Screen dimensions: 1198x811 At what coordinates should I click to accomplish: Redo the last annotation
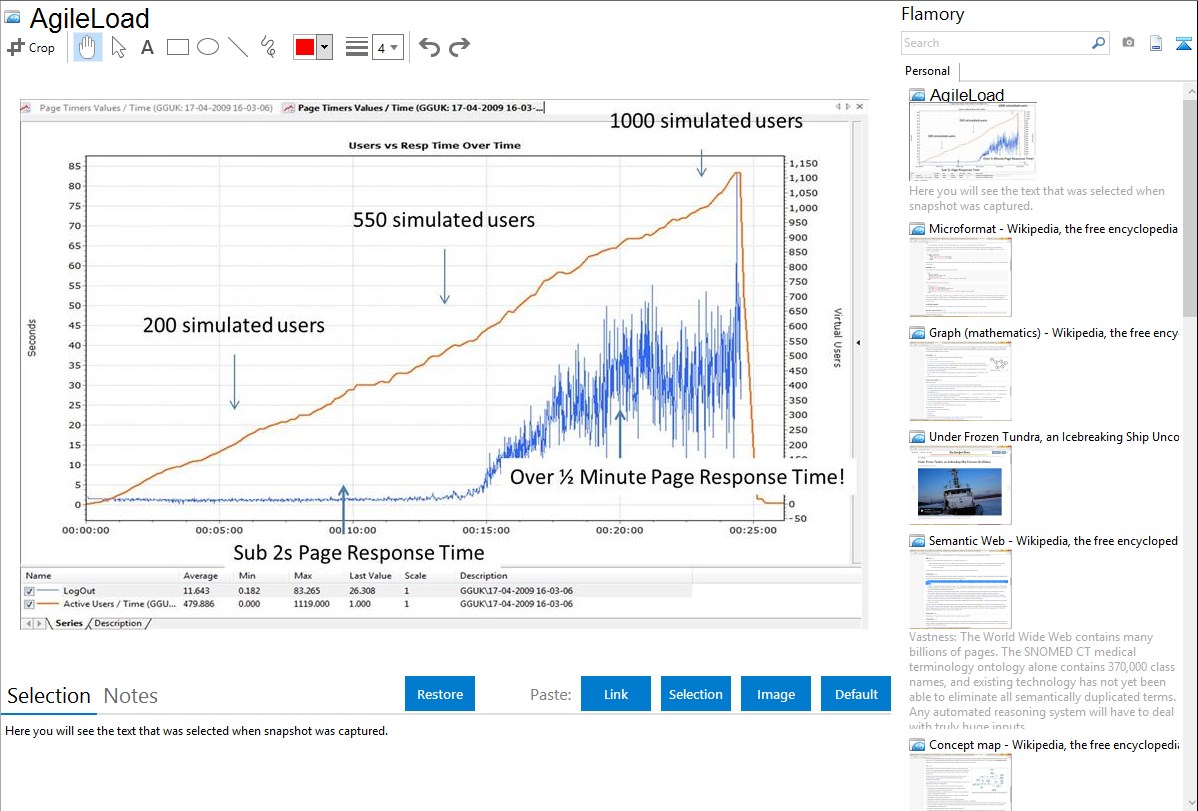(459, 47)
